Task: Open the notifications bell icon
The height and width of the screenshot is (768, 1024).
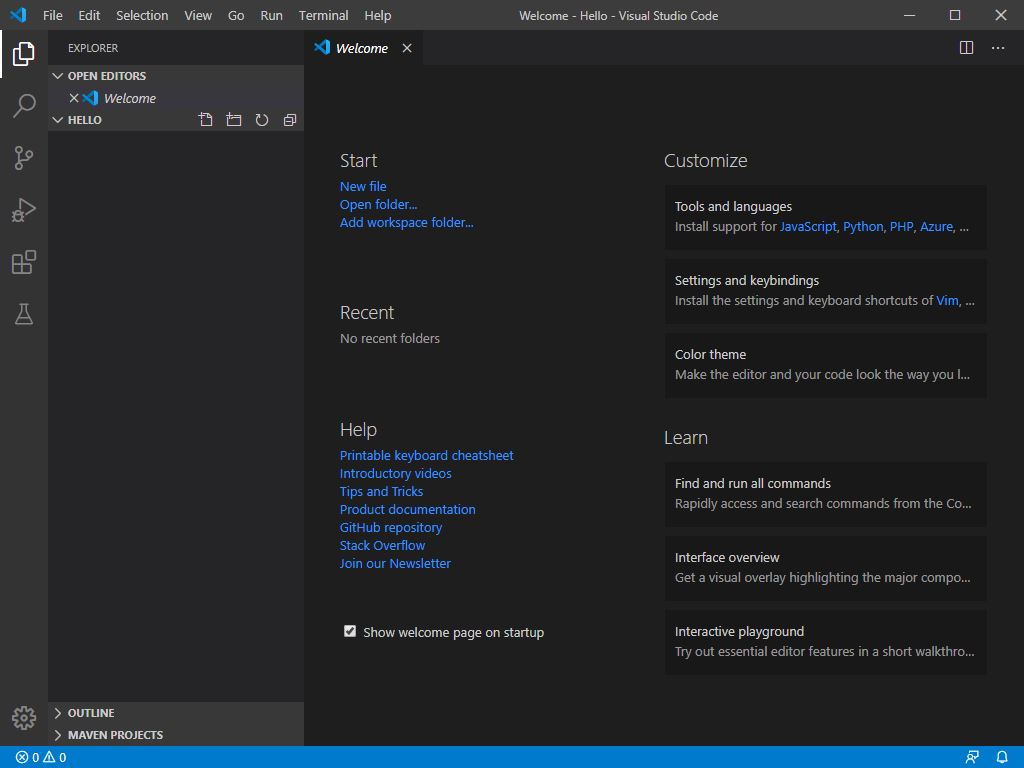Action: pos(1002,758)
